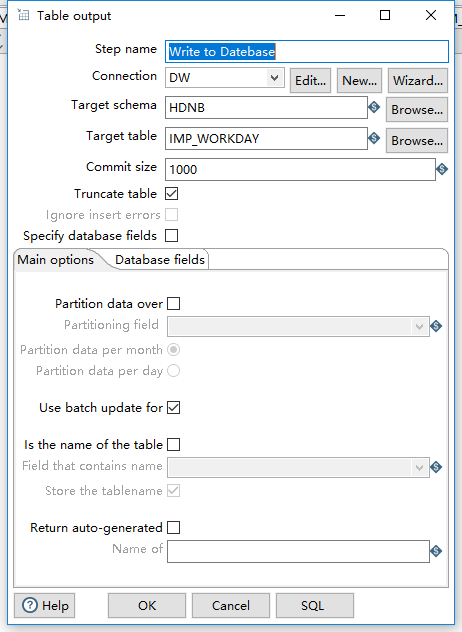Expand the Partitioning field dropdown
Screen dimensions: 462x632
[298, 326]
